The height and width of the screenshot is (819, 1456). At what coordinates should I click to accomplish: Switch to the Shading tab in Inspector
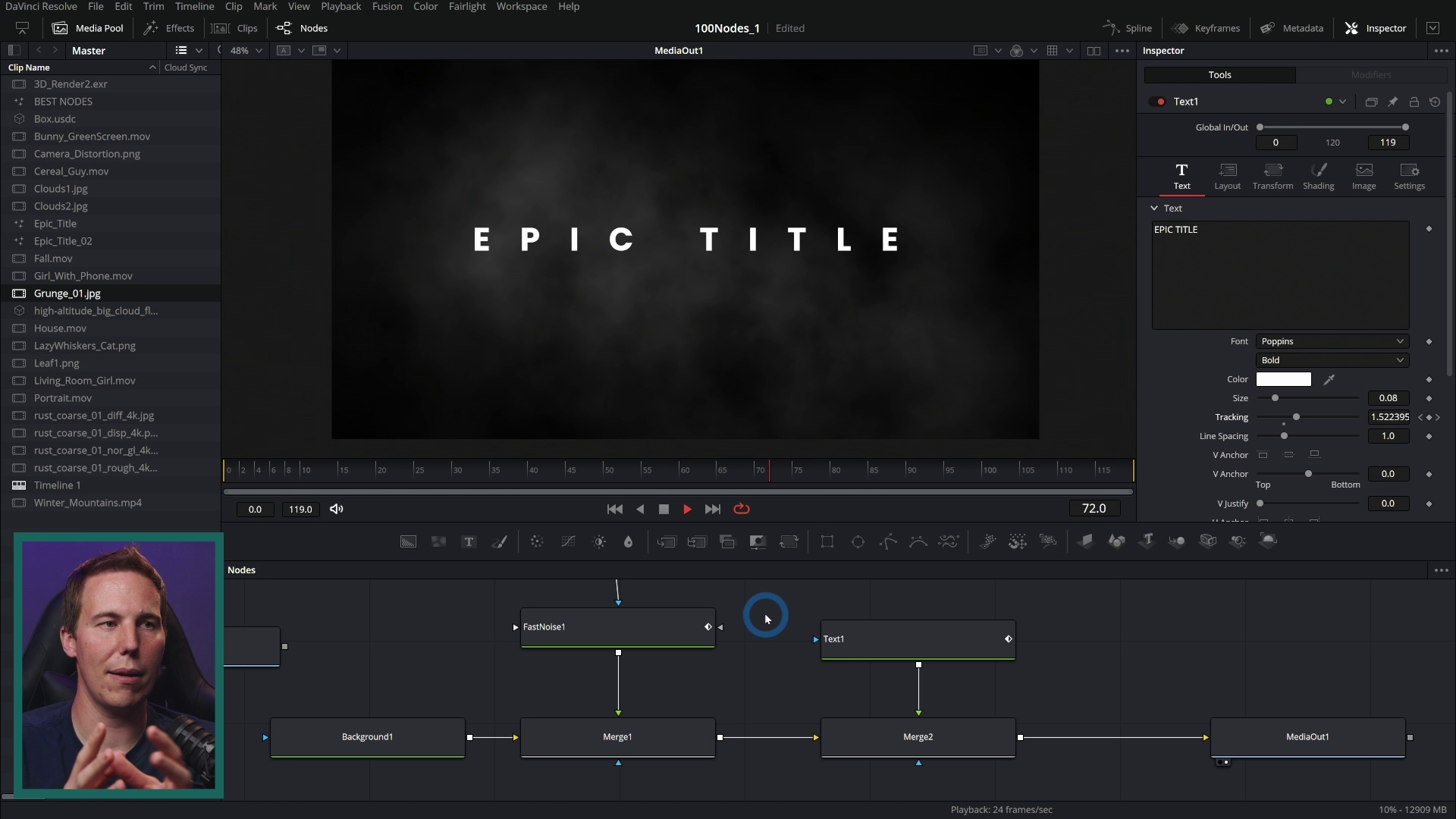[x=1318, y=176]
